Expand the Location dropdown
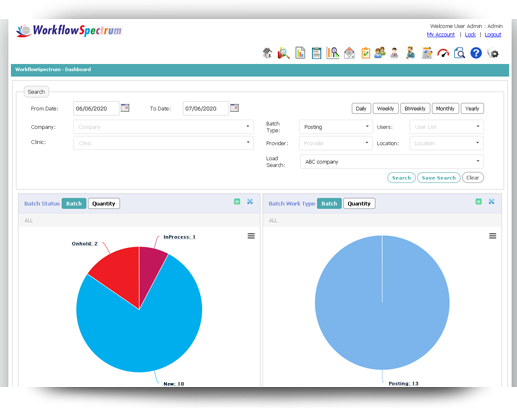The width and height of the screenshot is (517, 413). [x=447, y=143]
